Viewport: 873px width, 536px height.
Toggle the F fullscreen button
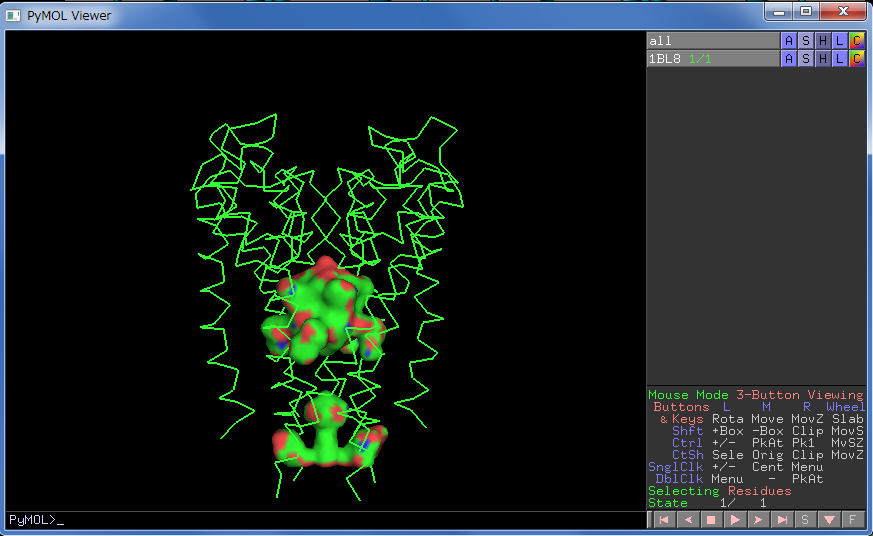pyautogui.click(x=852, y=520)
